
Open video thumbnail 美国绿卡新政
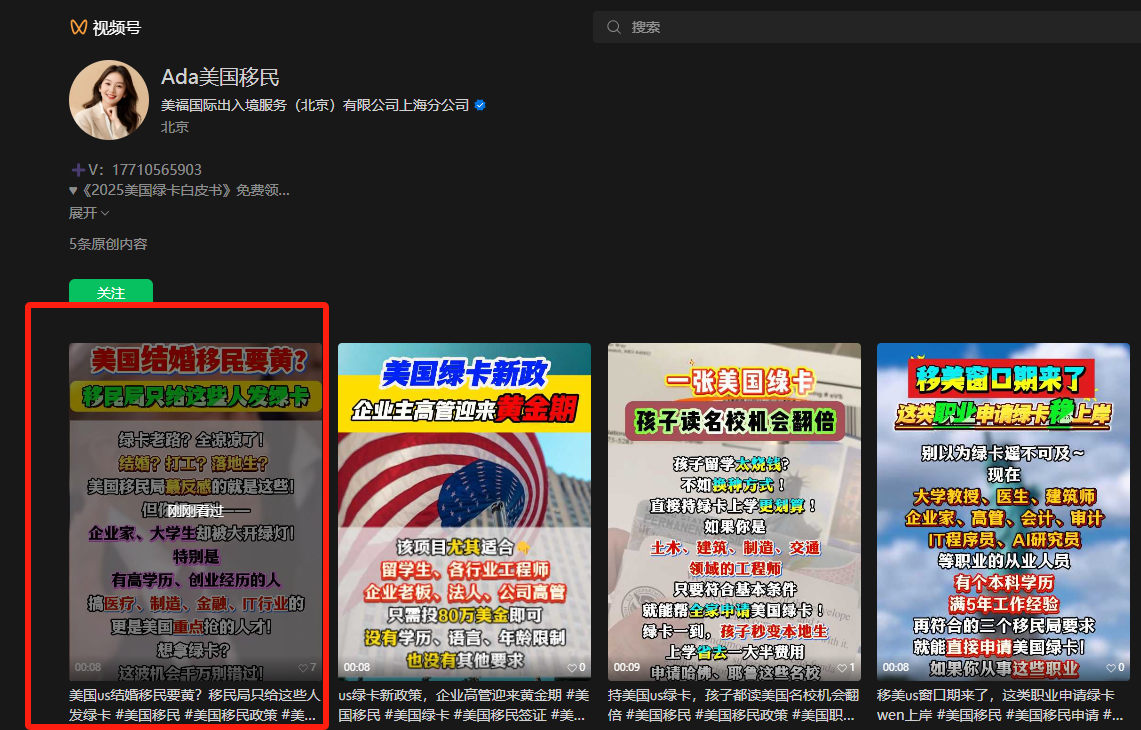tap(464, 512)
